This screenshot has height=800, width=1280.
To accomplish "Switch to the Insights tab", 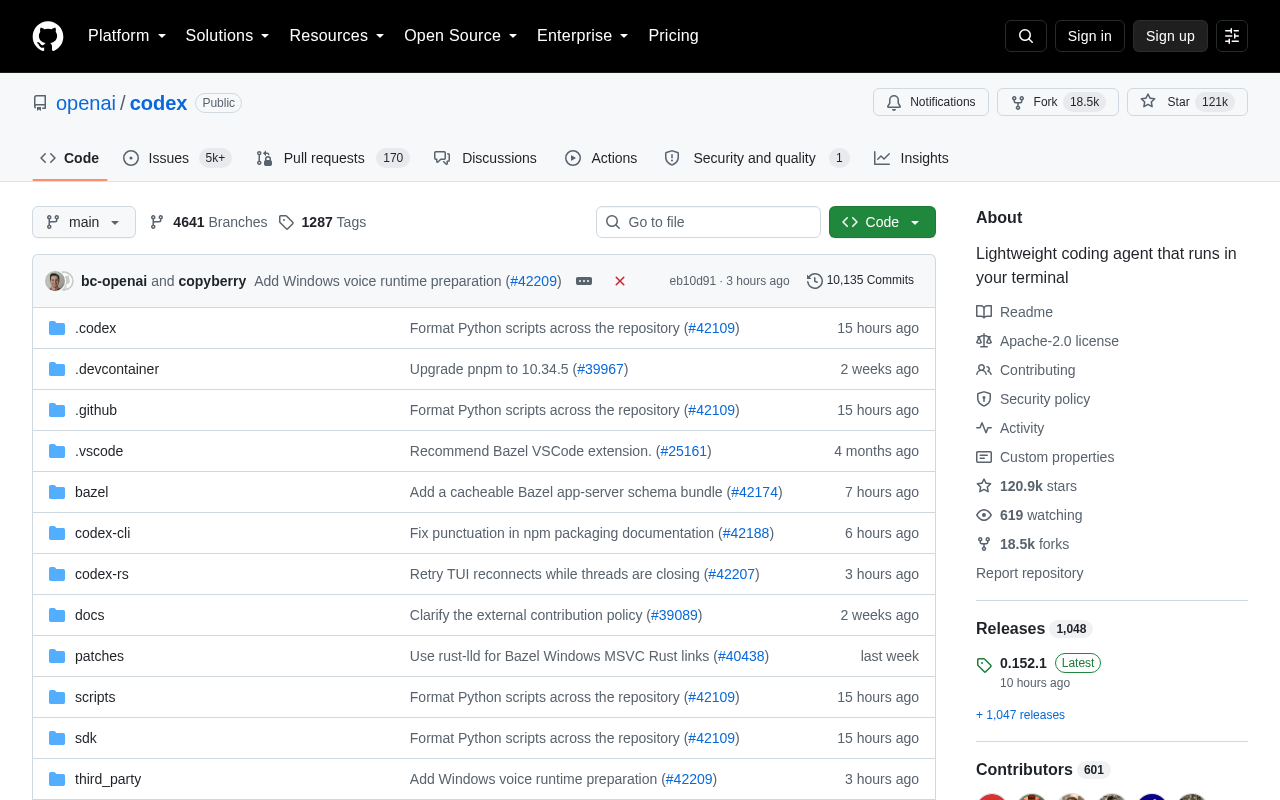I will [x=911, y=158].
